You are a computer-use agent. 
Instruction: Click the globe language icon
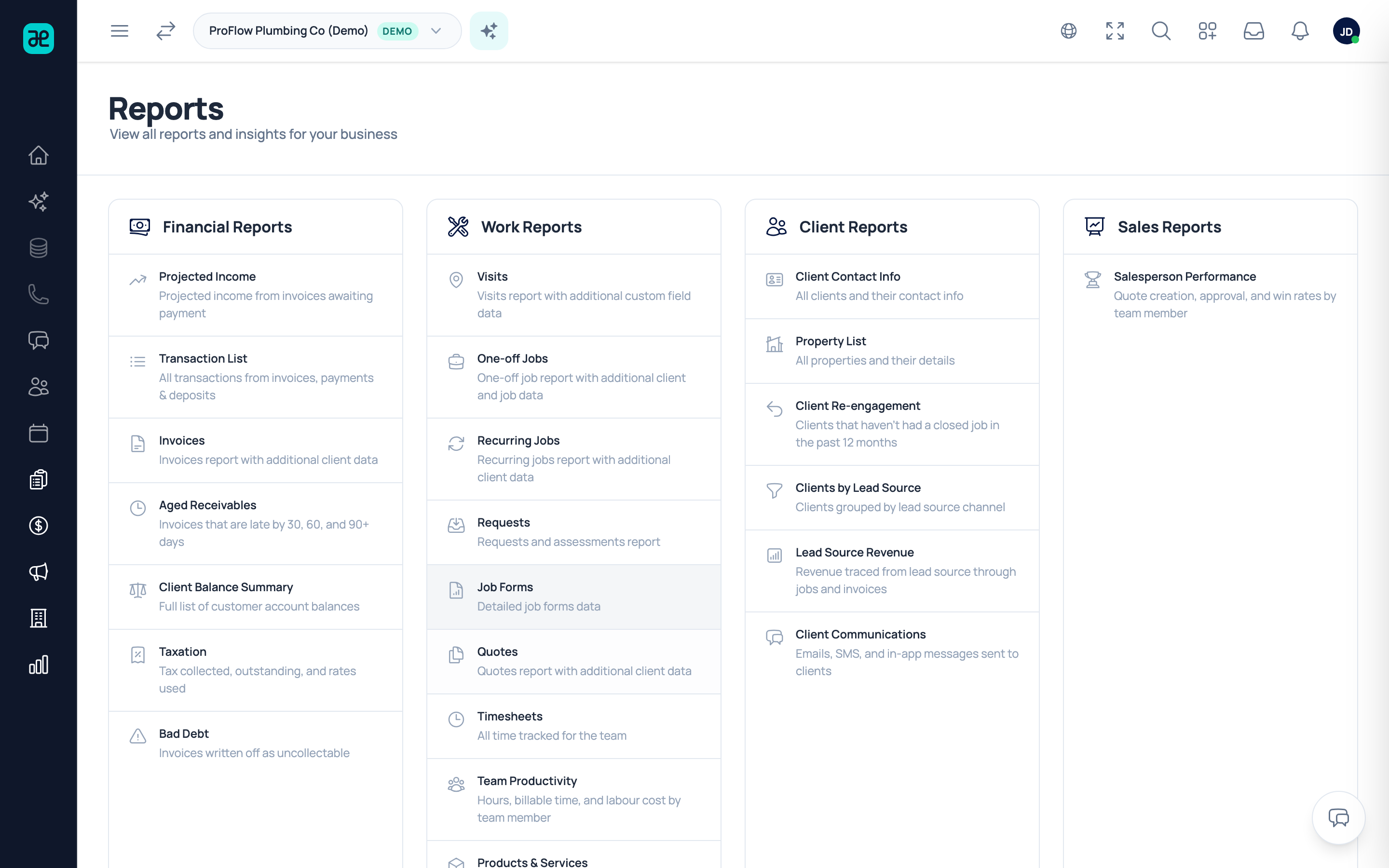1069,31
